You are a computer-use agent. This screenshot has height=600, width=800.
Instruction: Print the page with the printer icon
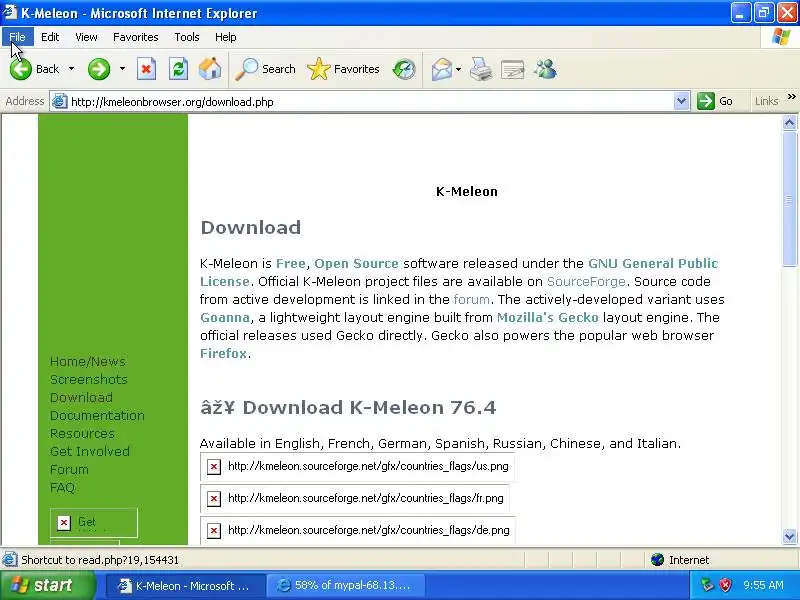[481, 69]
